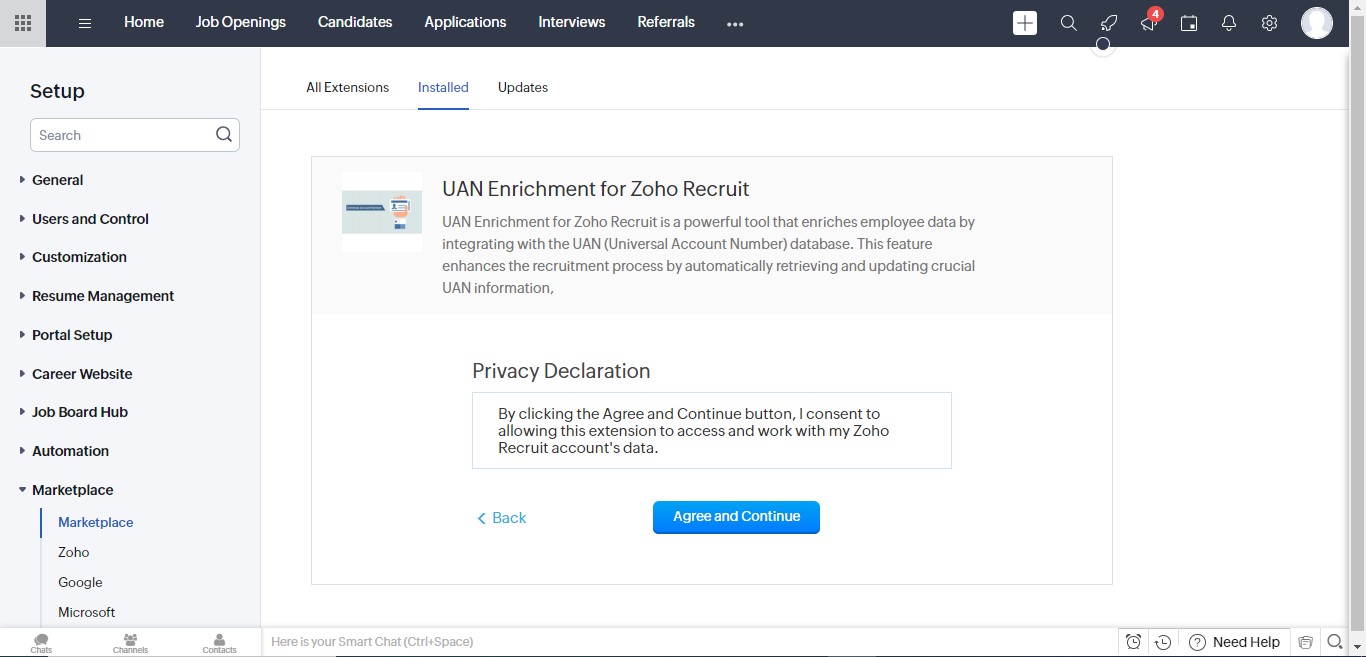Image resolution: width=1366 pixels, height=657 pixels.
Task: Click the alarm clock reminders icon
Action: coord(1133,642)
